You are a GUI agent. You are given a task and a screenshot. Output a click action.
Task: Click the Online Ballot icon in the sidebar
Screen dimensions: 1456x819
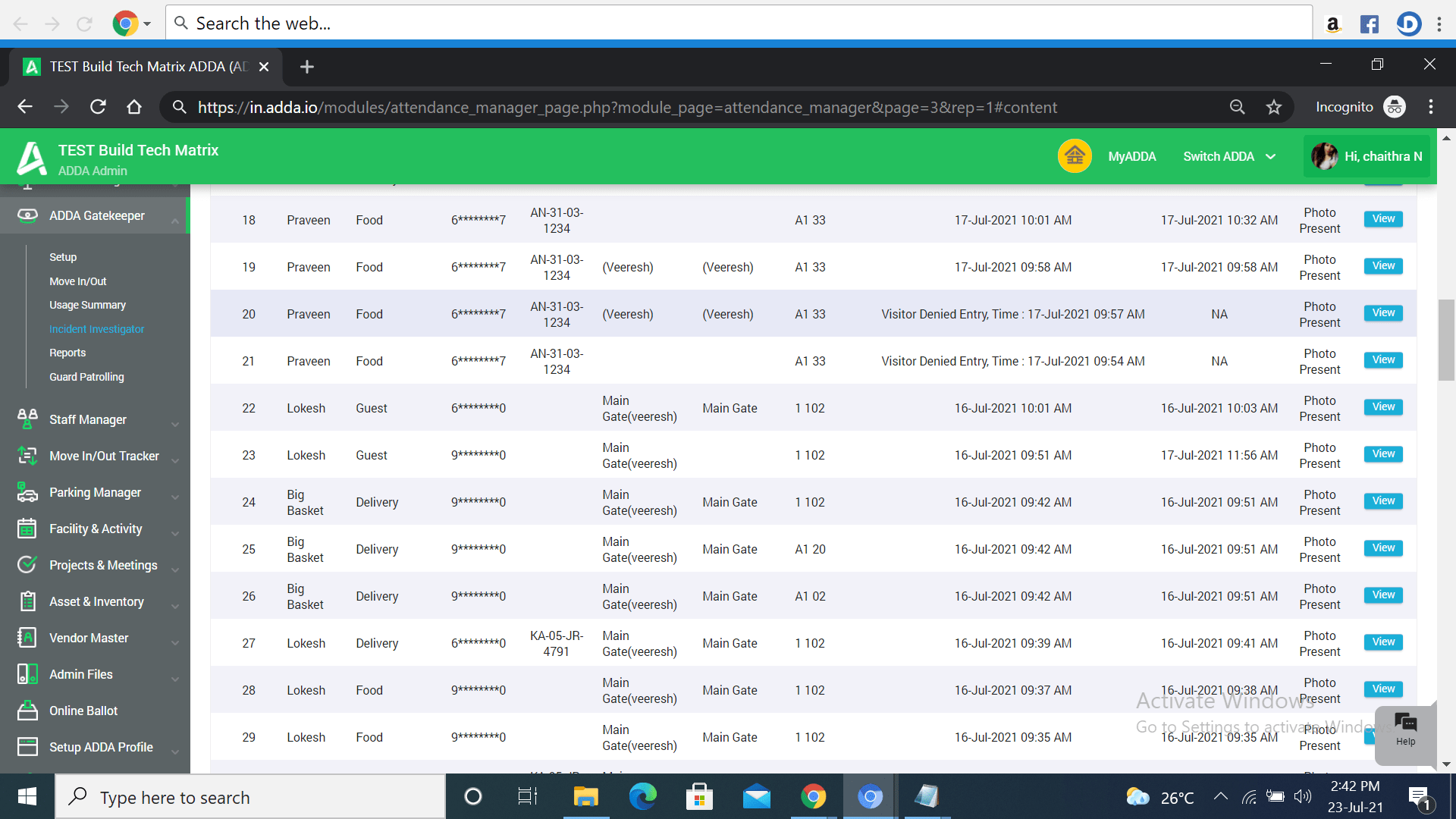click(x=27, y=711)
